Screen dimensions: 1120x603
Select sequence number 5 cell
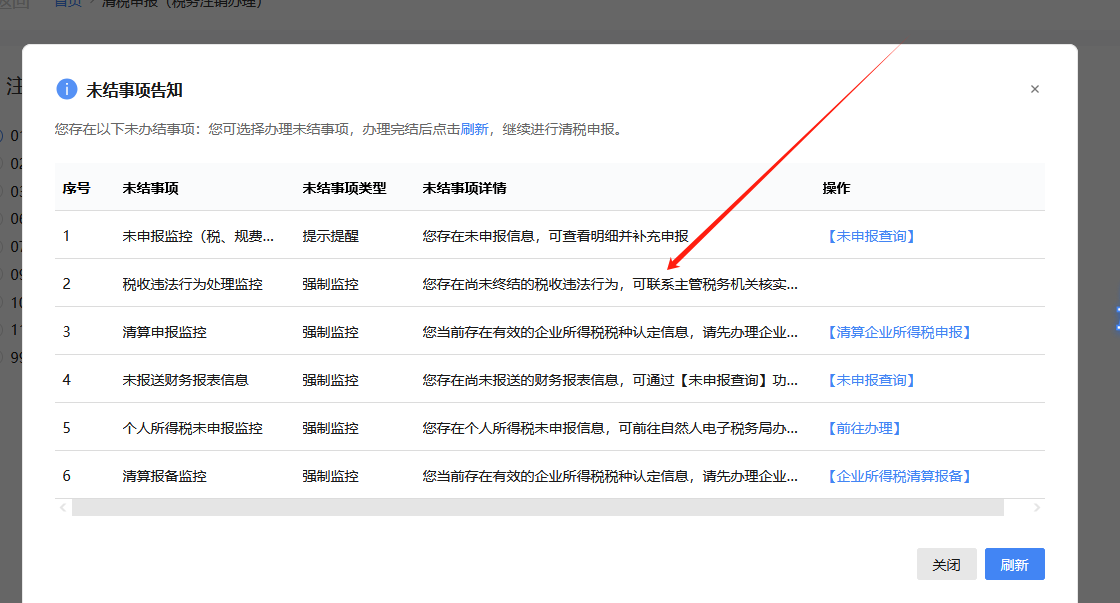(66, 428)
